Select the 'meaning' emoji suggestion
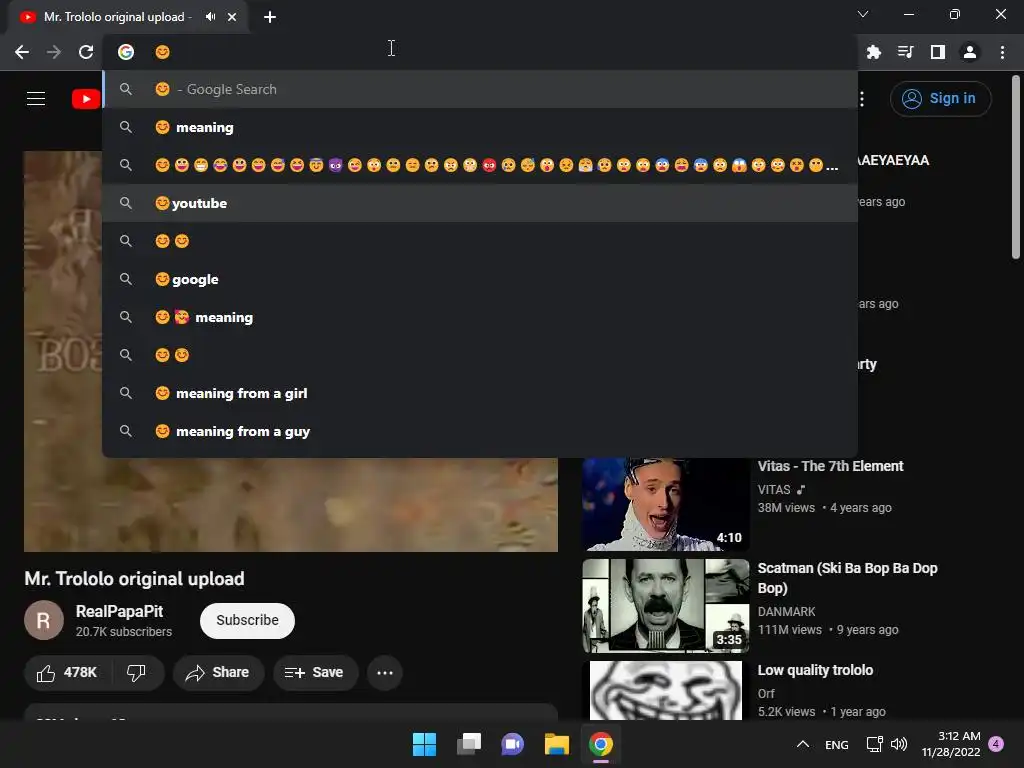The image size is (1024, 768). tap(480, 127)
